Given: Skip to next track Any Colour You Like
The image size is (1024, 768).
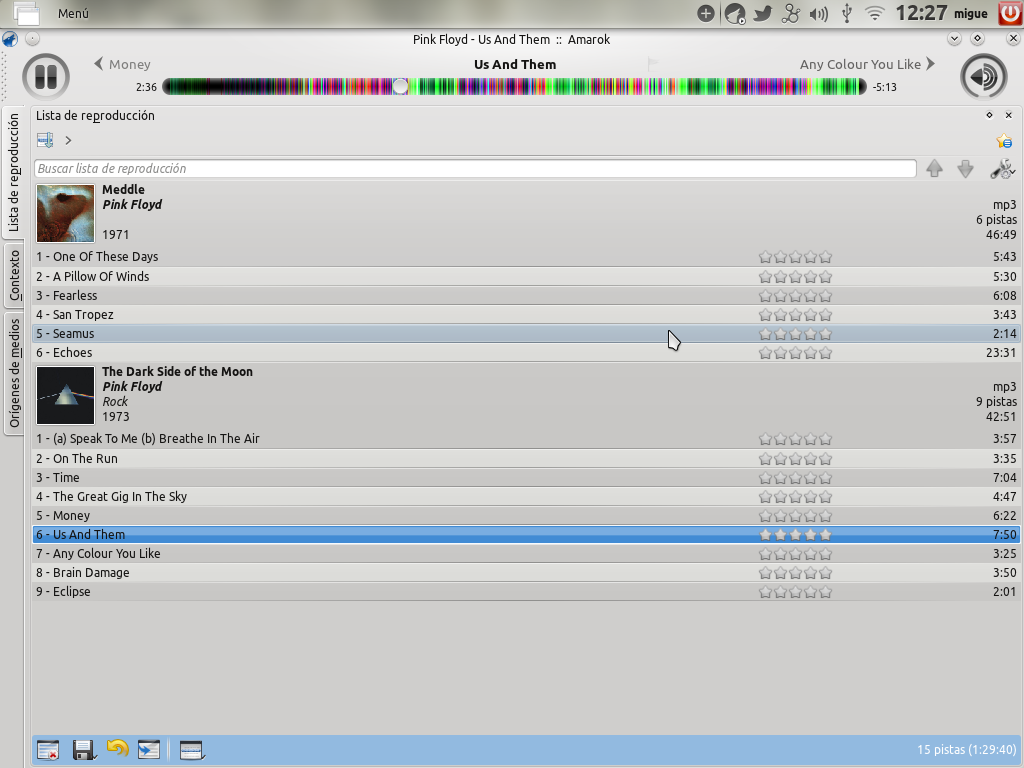Looking at the screenshot, I should coord(867,64).
